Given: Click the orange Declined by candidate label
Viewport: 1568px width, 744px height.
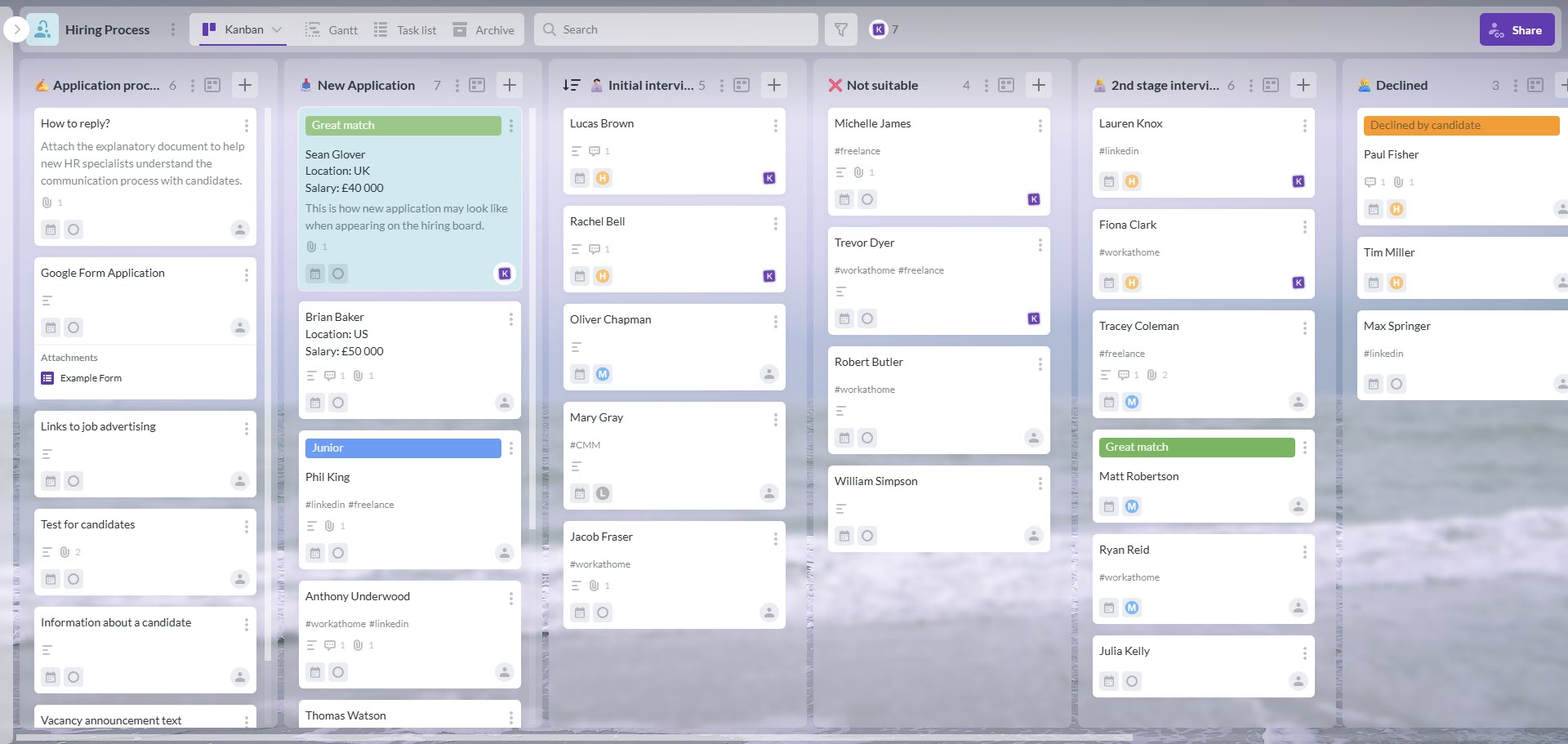Looking at the screenshot, I should coord(1461,124).
